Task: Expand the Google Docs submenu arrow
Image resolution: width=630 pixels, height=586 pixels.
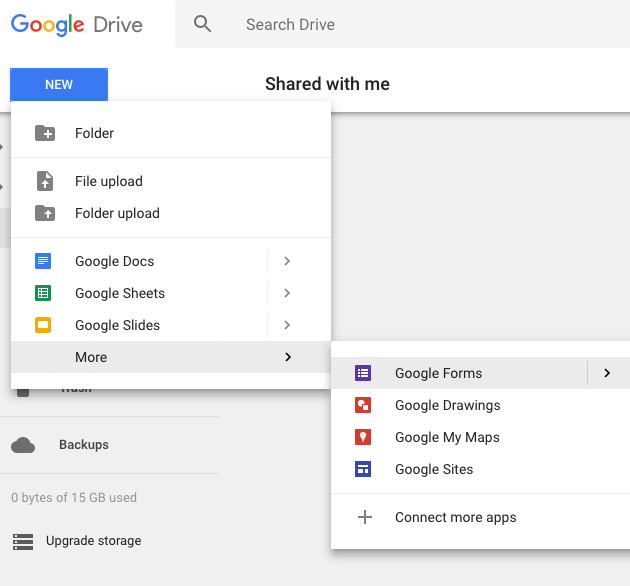Action: tap(287, 261)
